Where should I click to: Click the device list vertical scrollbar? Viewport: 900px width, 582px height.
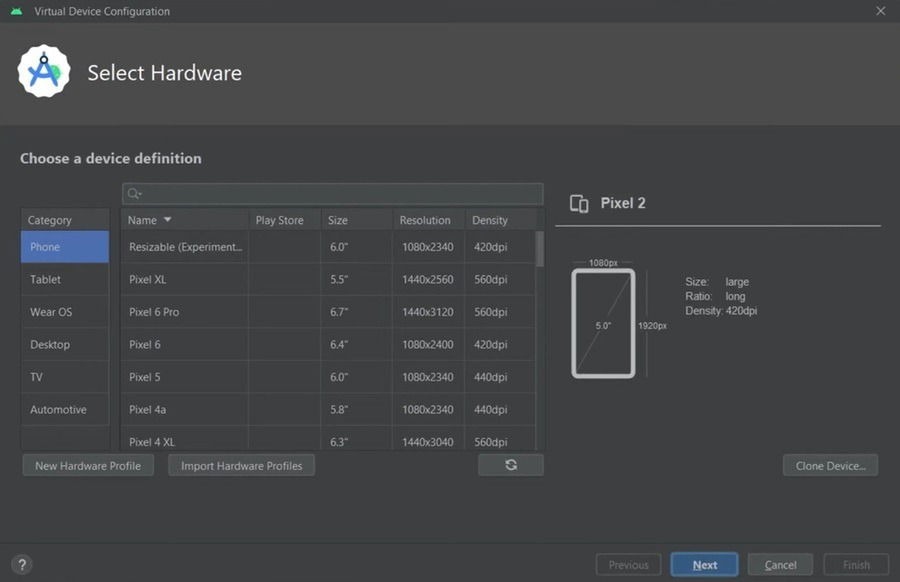(540, 250)
